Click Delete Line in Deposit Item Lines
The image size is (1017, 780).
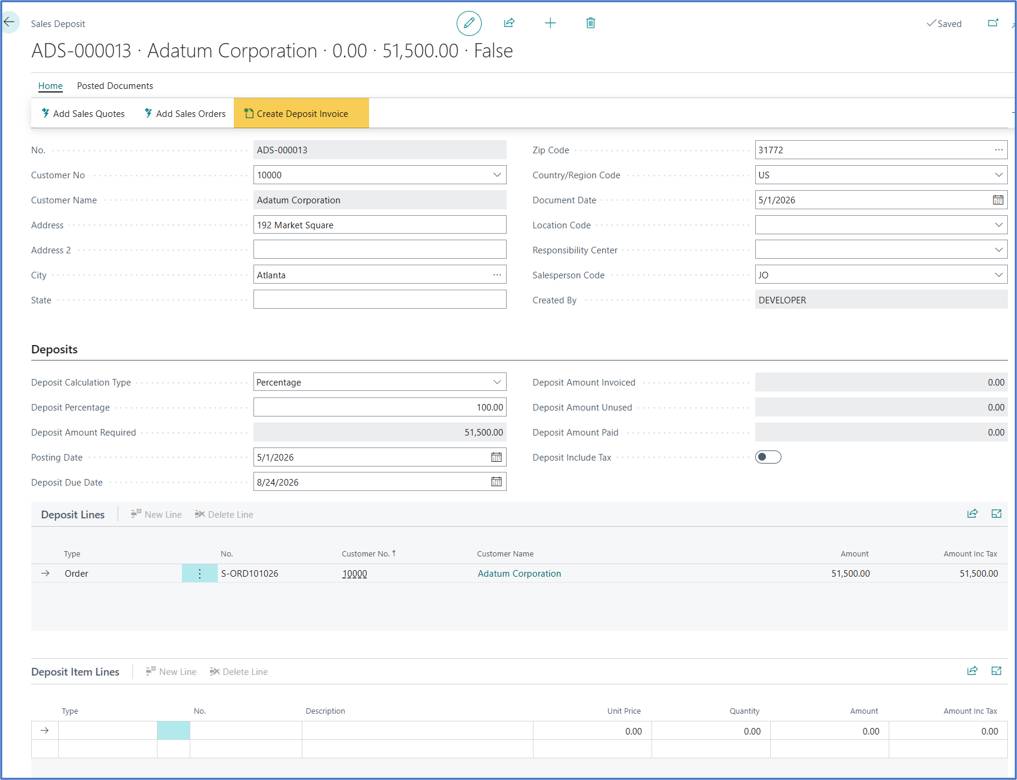pyautogui.click(x=238, y=672)
